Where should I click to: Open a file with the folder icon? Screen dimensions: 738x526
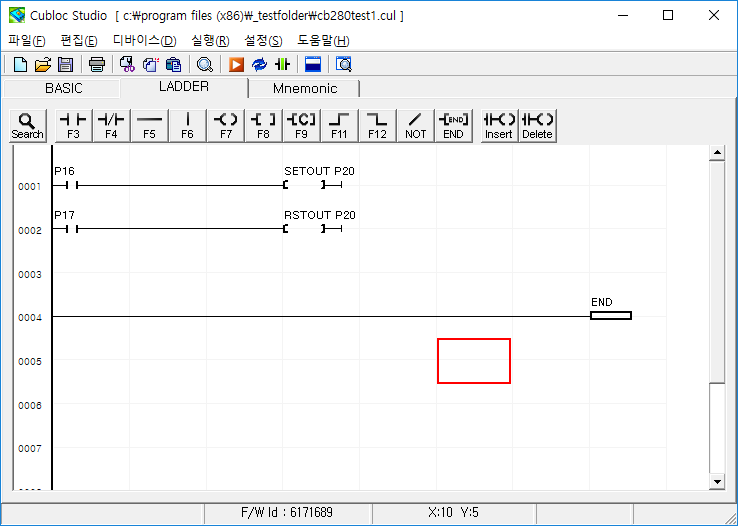(42, 65)
